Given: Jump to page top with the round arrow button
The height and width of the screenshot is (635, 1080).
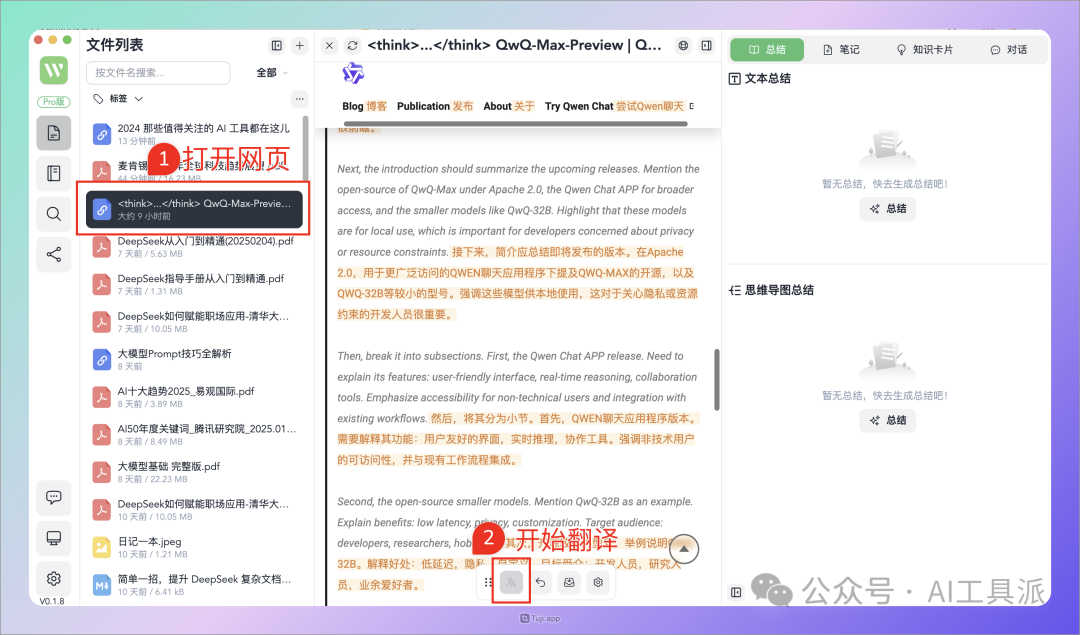Looking at the screenshot, I should click(x=684, y=549).
